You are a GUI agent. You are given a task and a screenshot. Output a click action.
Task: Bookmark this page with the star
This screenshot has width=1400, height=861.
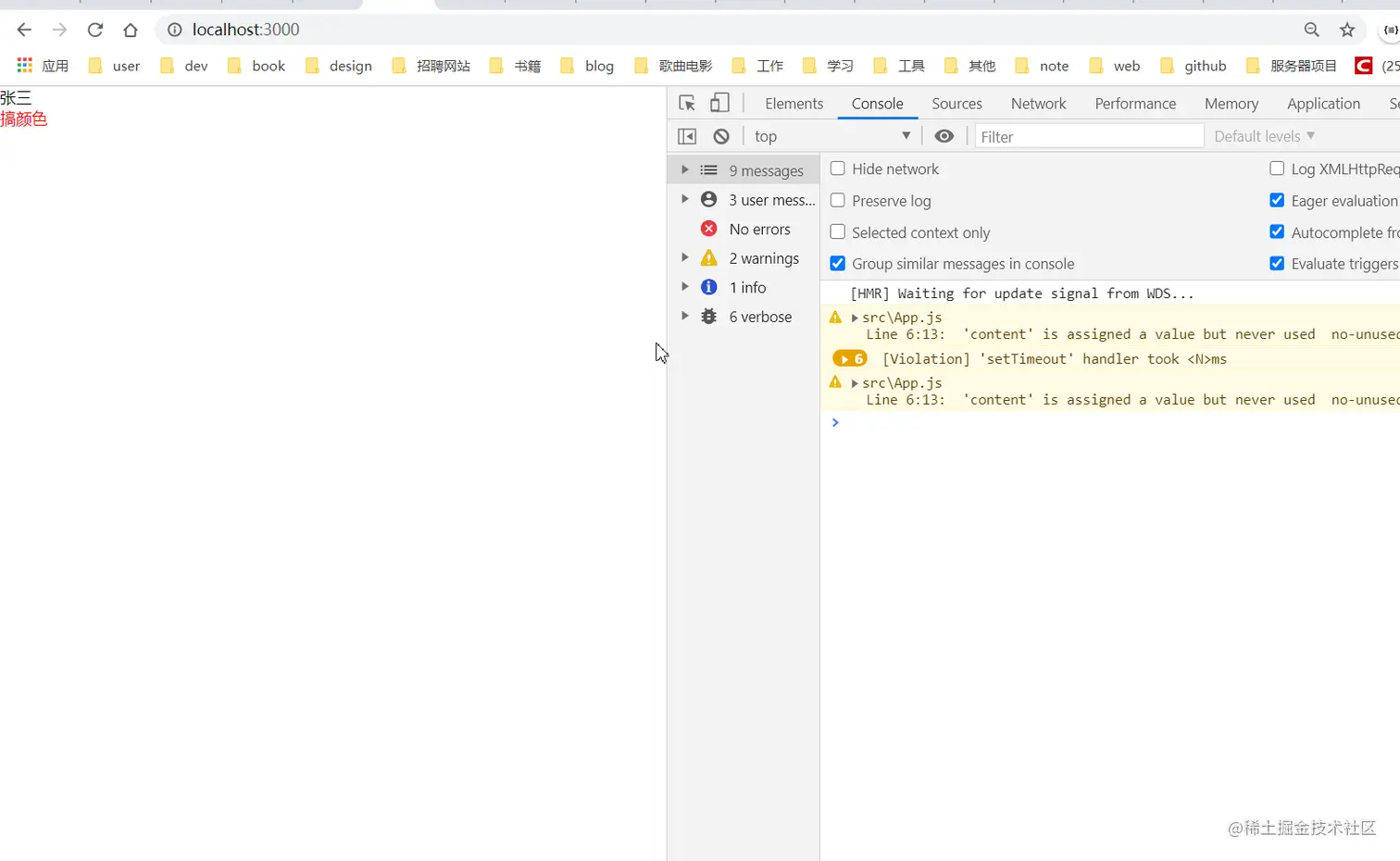tap(1347, 30)
